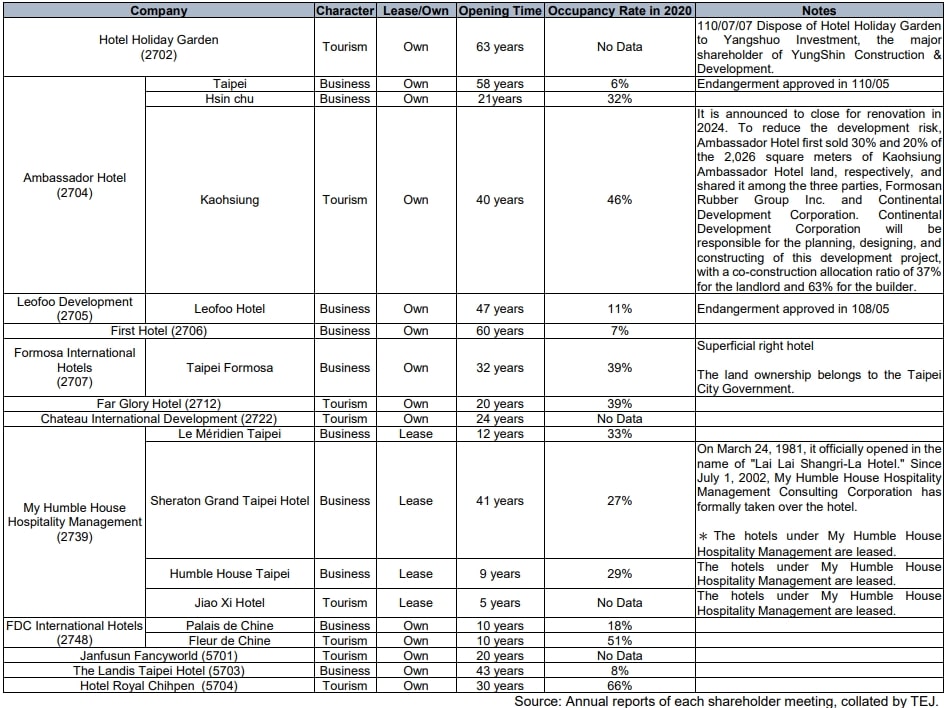Click the Source footnote text below table

tap(727, 701)
